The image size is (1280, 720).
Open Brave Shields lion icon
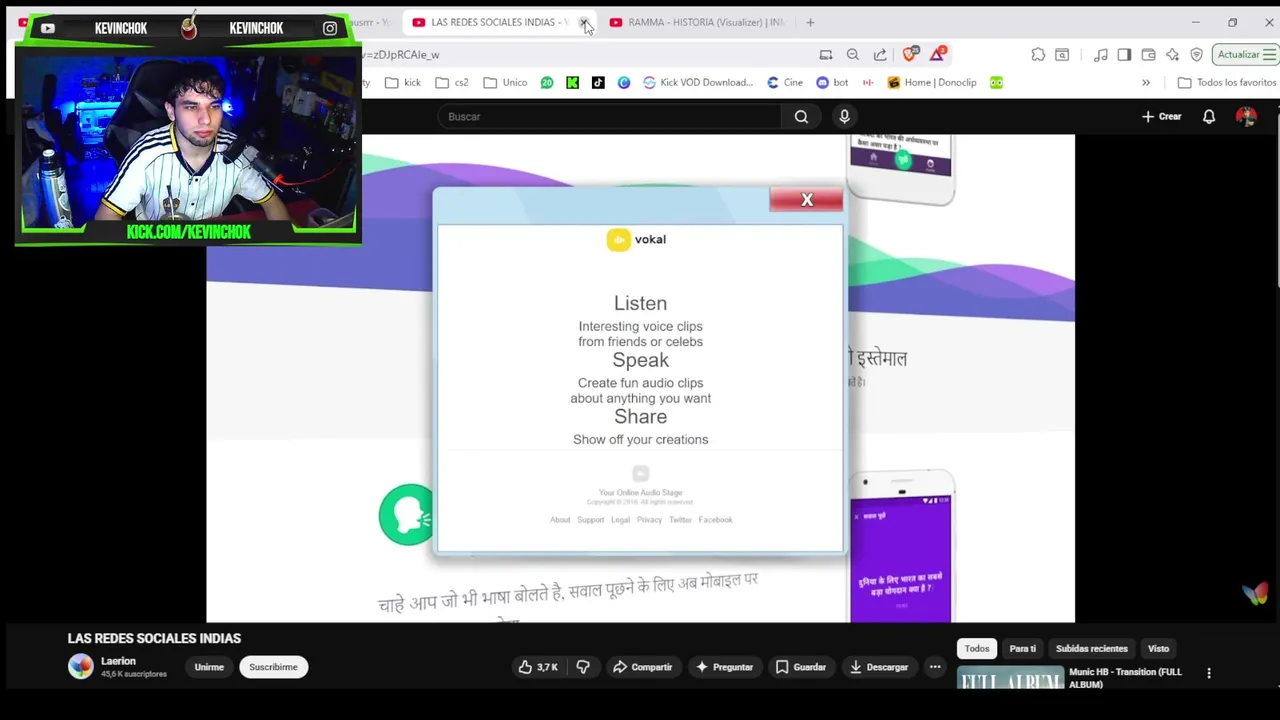[x=910, y=54]
